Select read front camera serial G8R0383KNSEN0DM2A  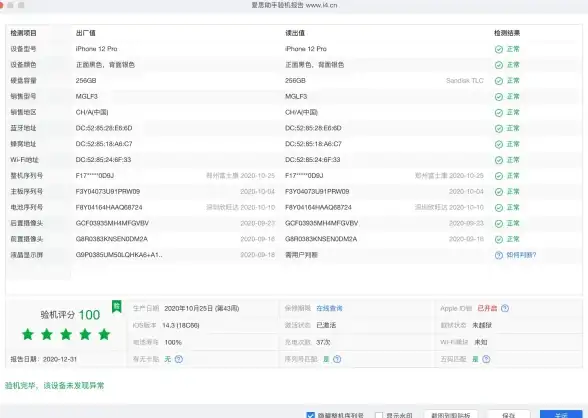(321, 239)
